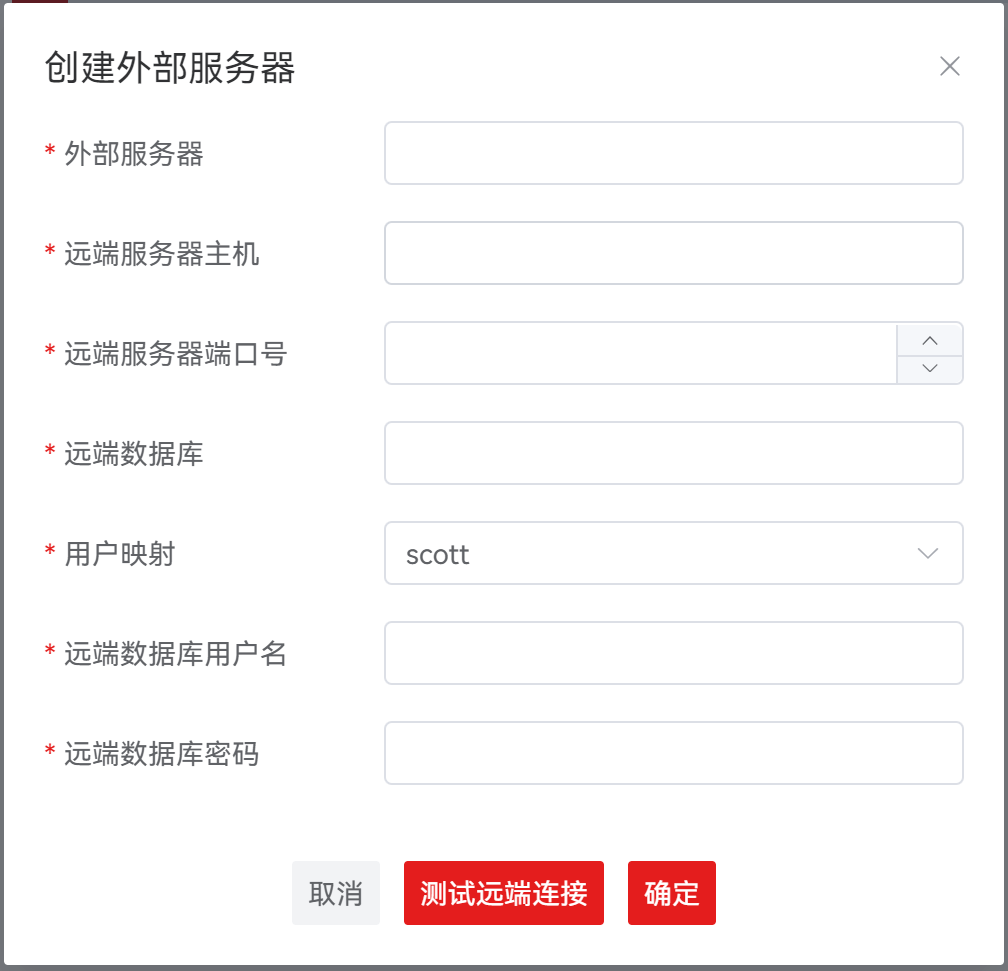The image size is (1008, 971).
Task: Click the 外部服务器 field label
Action: pos(134,154)
